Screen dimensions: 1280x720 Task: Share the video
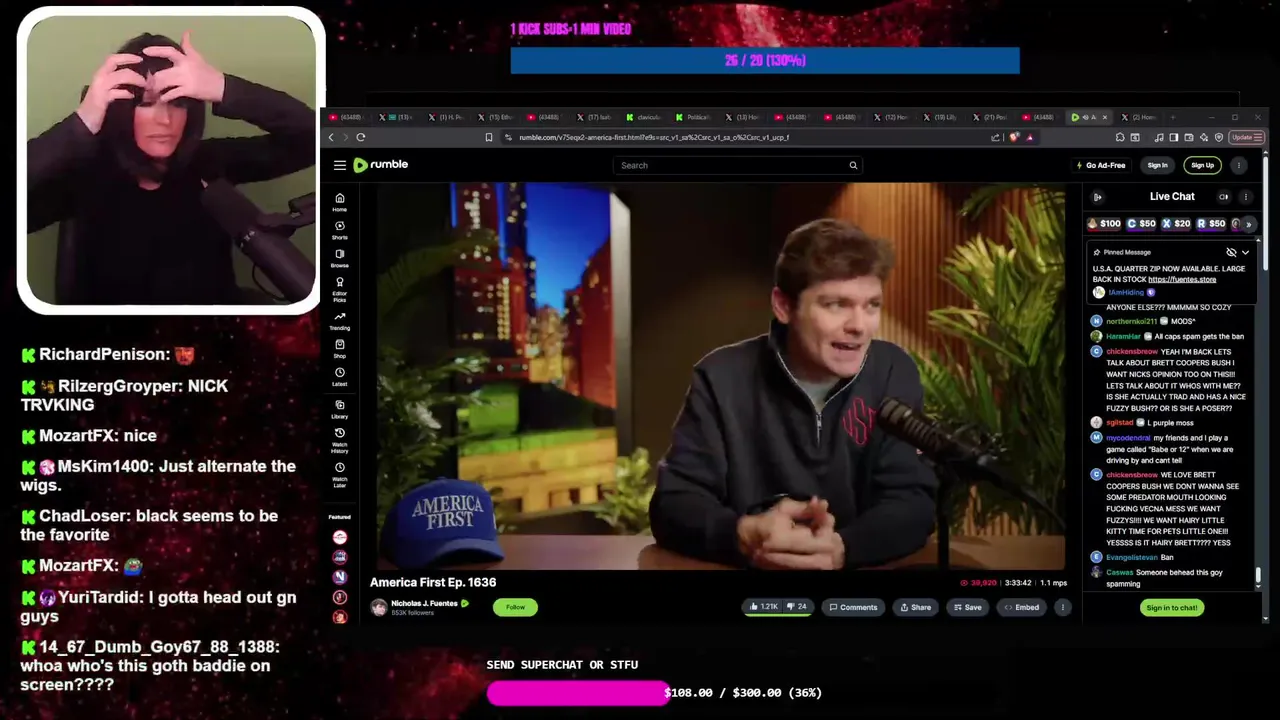(915, 607)
